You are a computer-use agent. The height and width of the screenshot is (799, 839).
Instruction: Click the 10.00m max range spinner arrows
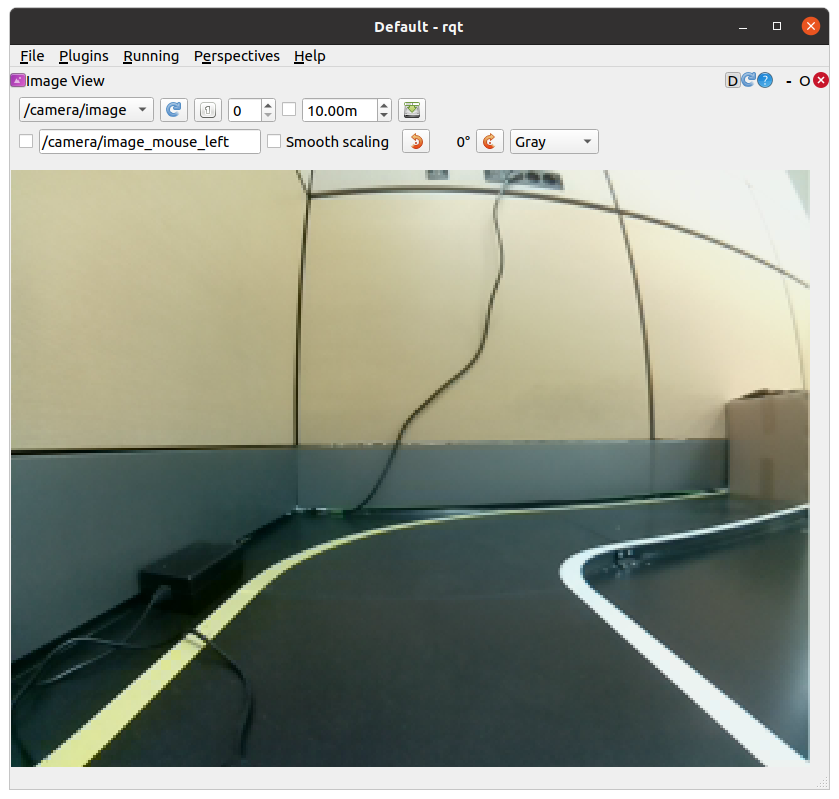click(x=384, y=110)
